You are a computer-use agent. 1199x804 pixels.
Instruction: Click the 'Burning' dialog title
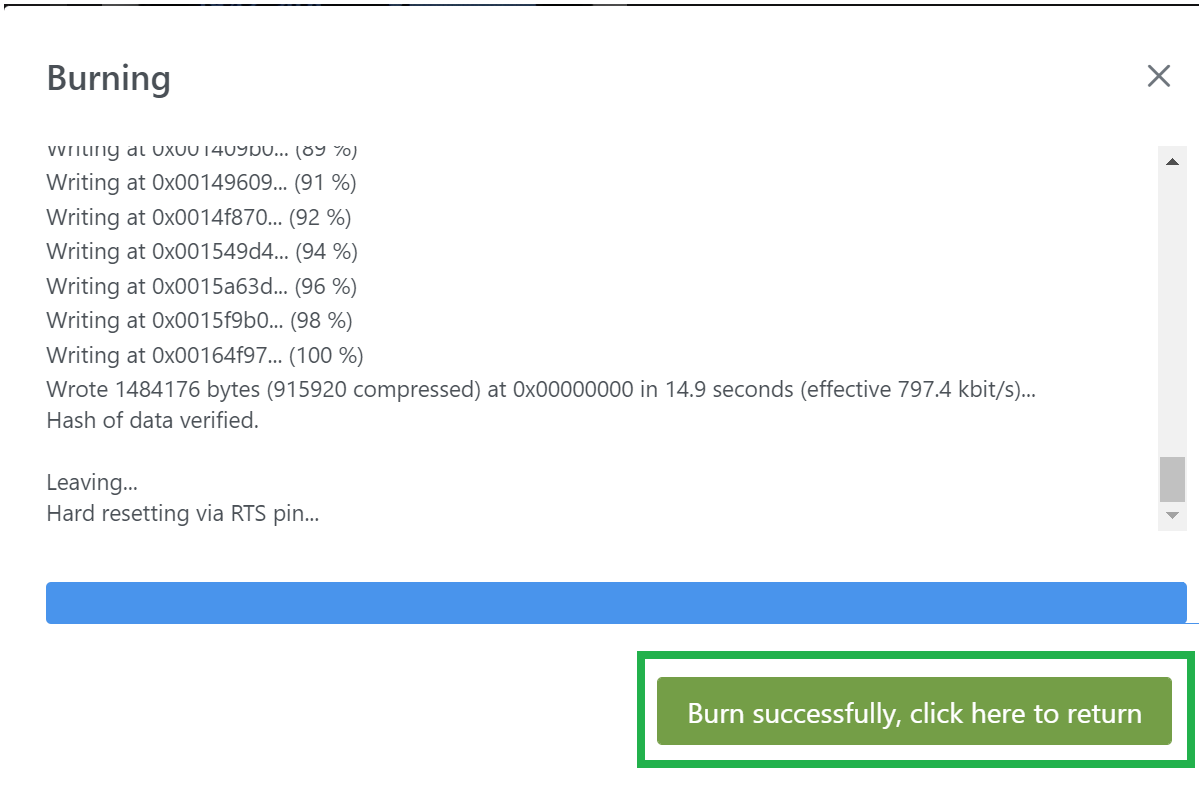click(109, 78)
